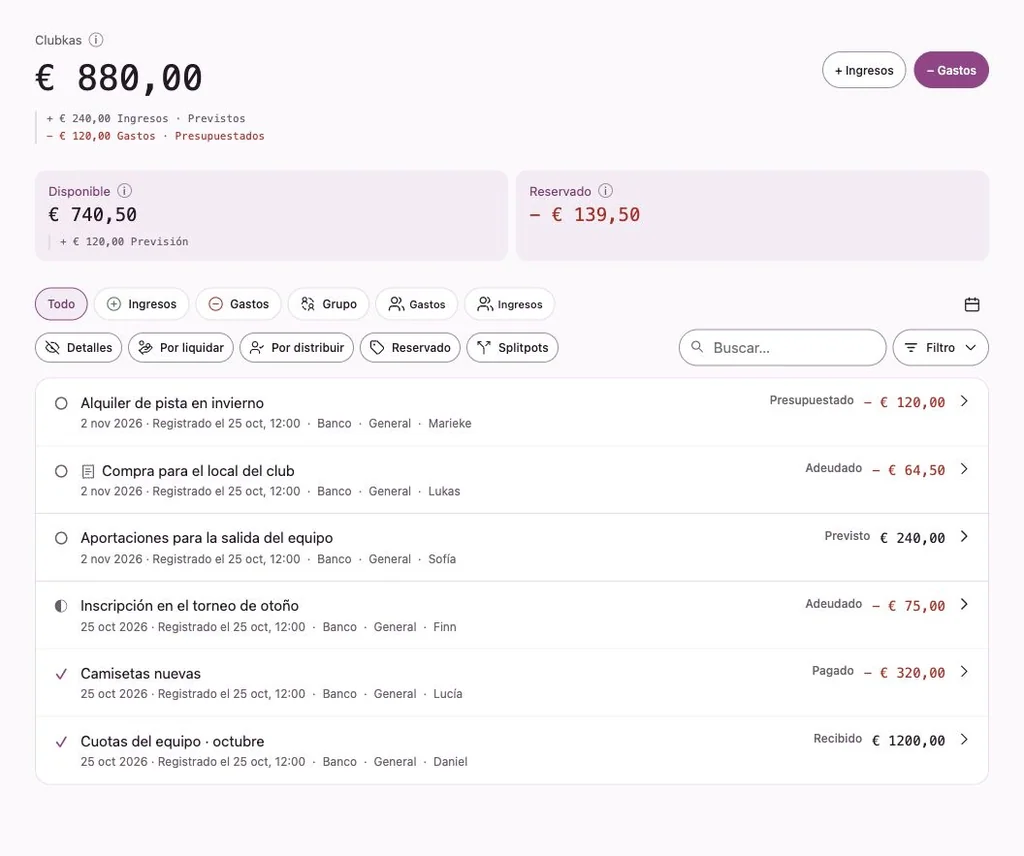The image size is (1024, 856).
Task: Click the info icon beside Disponible
Action: coord(124,191)
